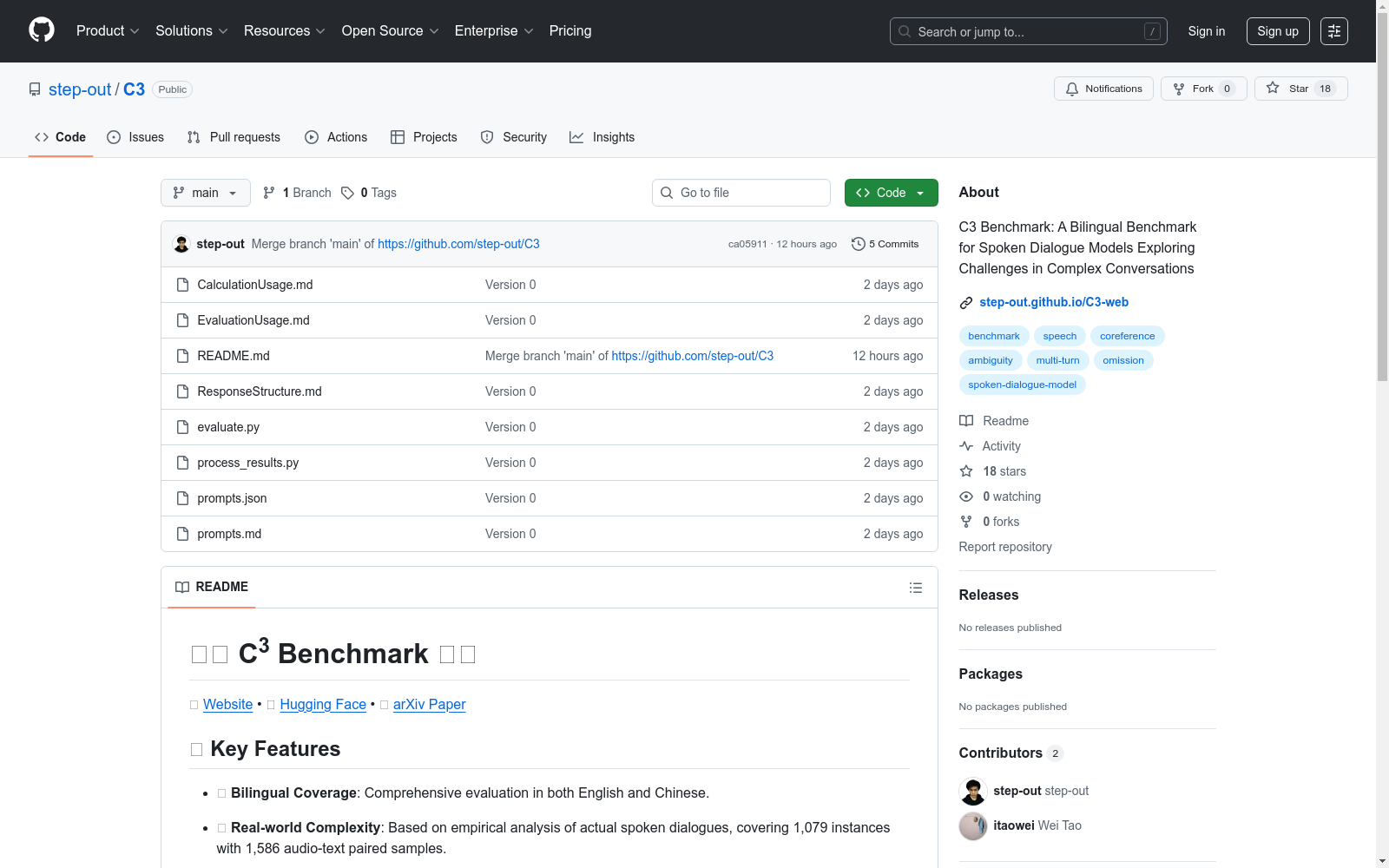Open the Readme book icon in About
Screen dimensions: 1389x868
click(966, 421)
